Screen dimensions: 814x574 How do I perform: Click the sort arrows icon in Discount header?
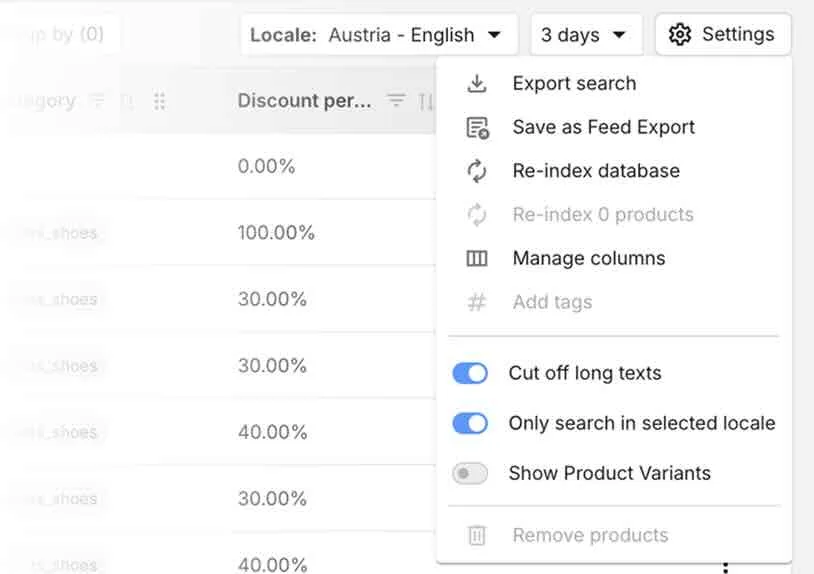pos(426,101)
